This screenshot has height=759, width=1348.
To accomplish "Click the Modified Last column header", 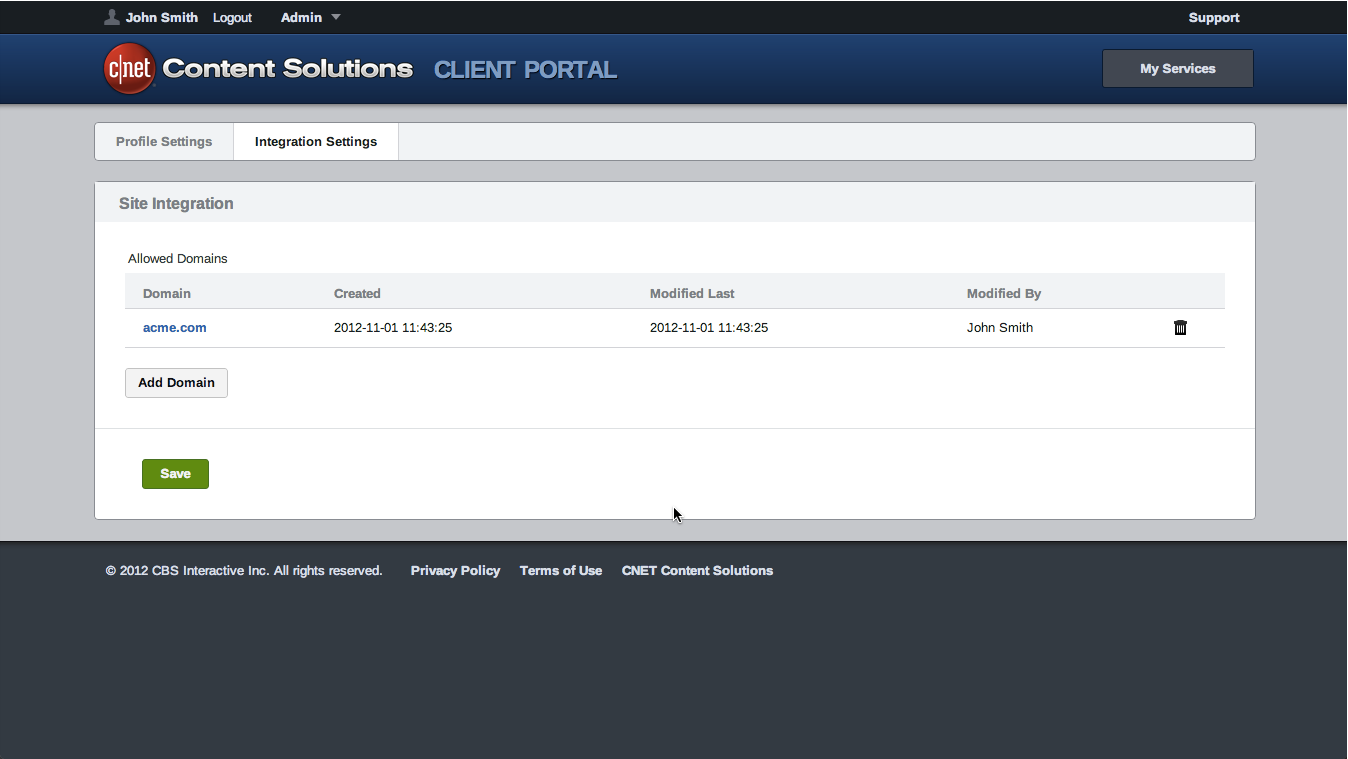I will click(x=692, y=294).
